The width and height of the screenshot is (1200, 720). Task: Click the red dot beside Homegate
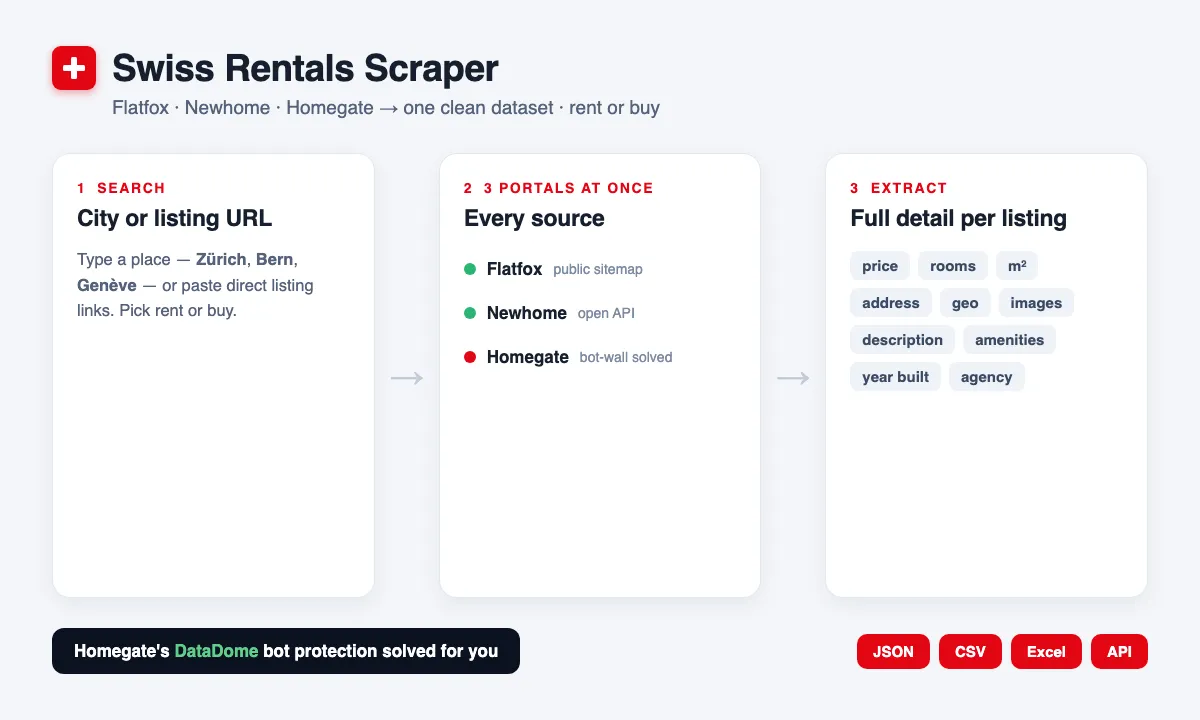(x=470, y=357)
